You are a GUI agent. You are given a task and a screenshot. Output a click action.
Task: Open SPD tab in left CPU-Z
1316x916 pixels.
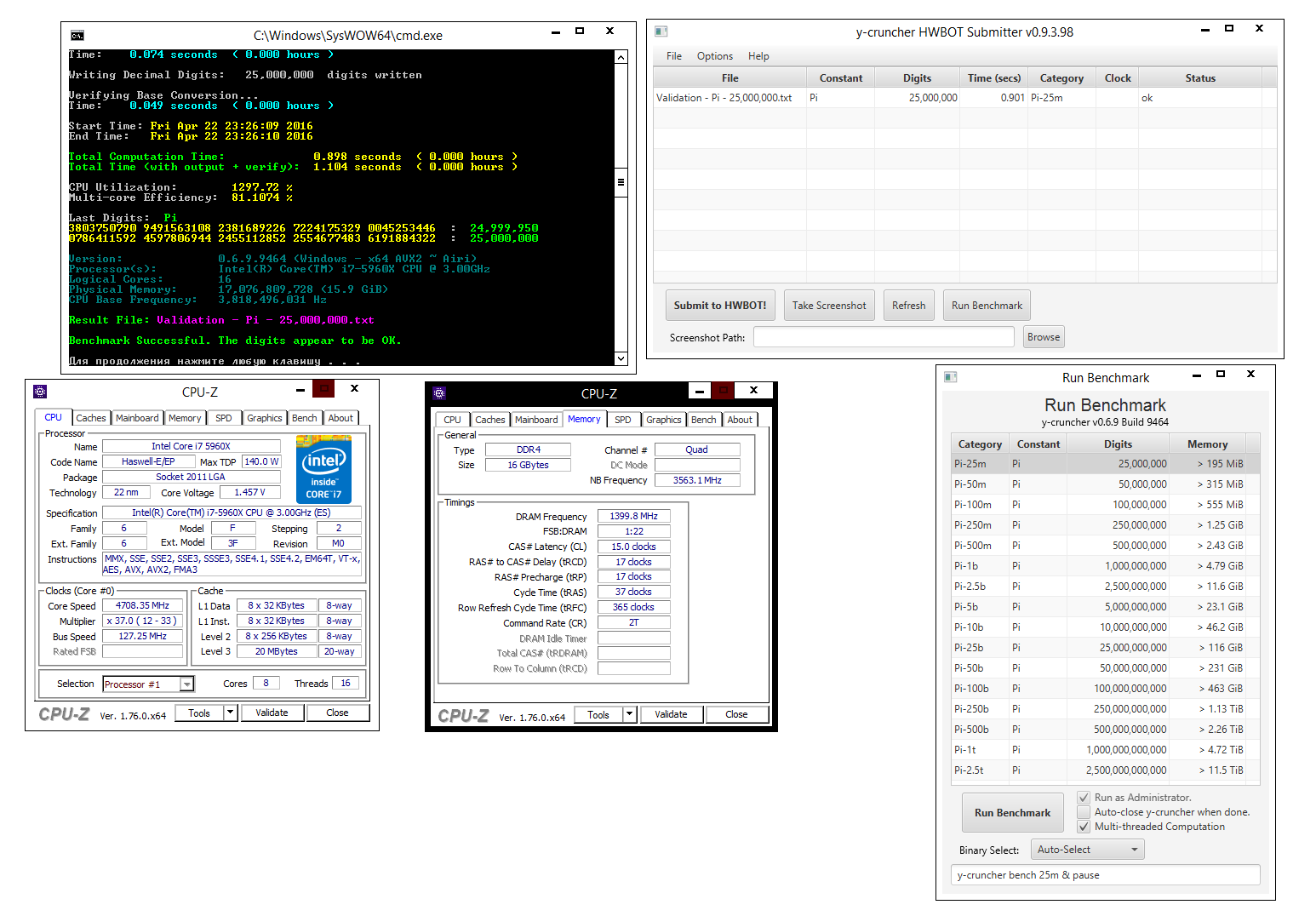click(x=224, y=418)
